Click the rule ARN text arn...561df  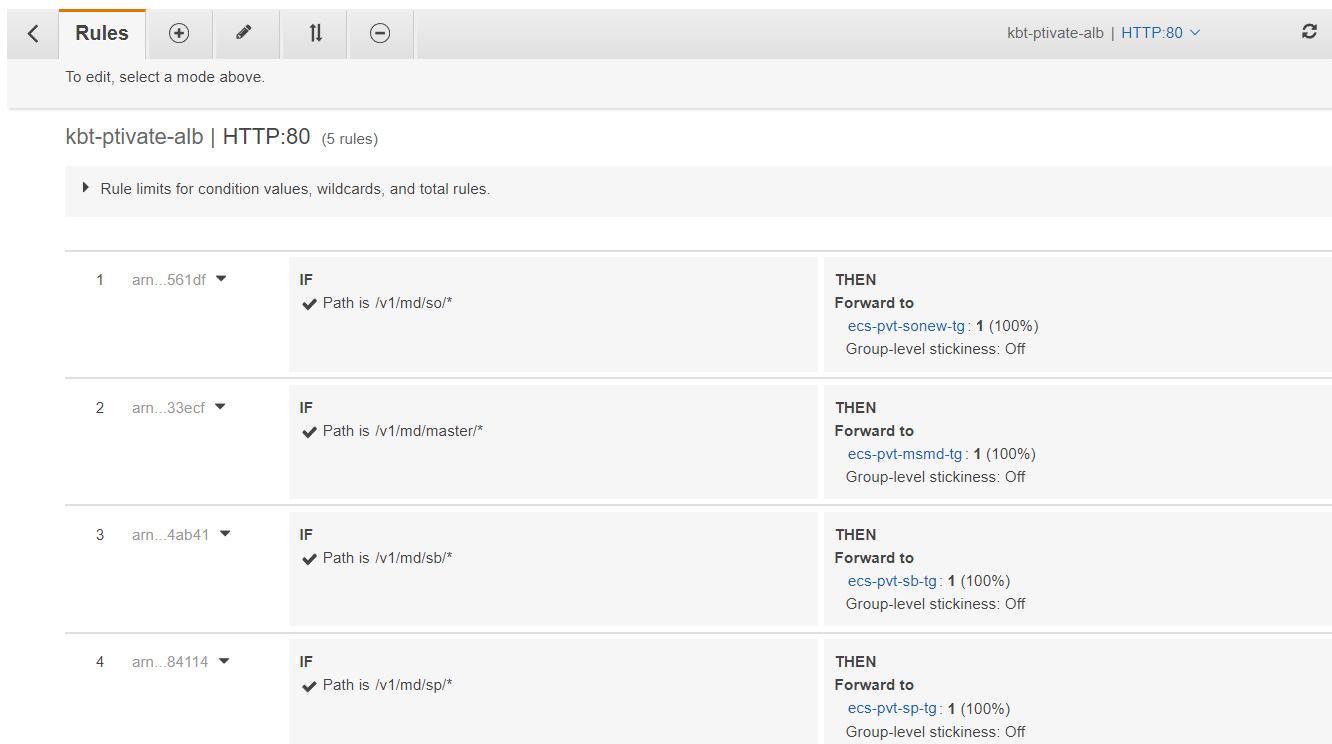click(169, 280)
